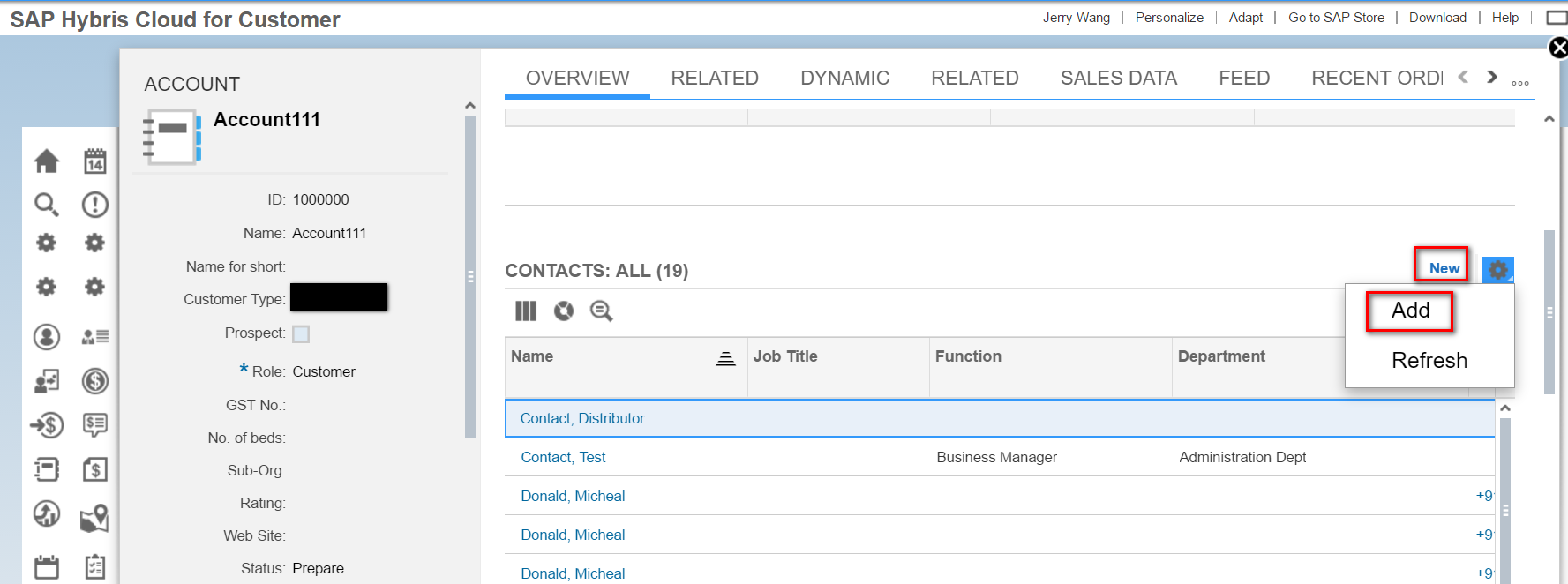This screenshot has height=584, width=1568.
Task: Open the exclamation alert icon
Action: click(x=95, y=205)
